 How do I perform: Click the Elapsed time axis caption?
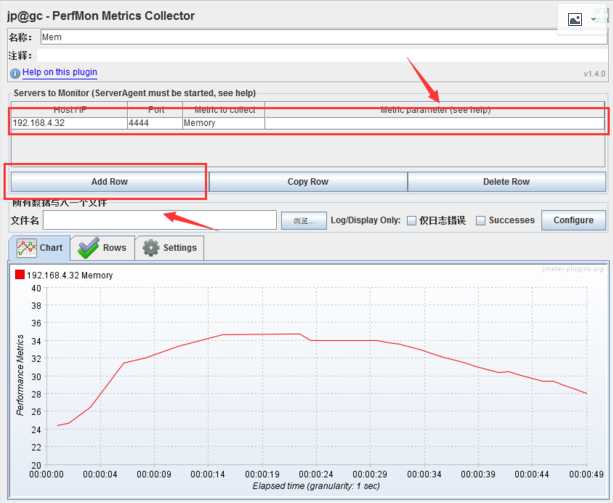pos(316,486)
